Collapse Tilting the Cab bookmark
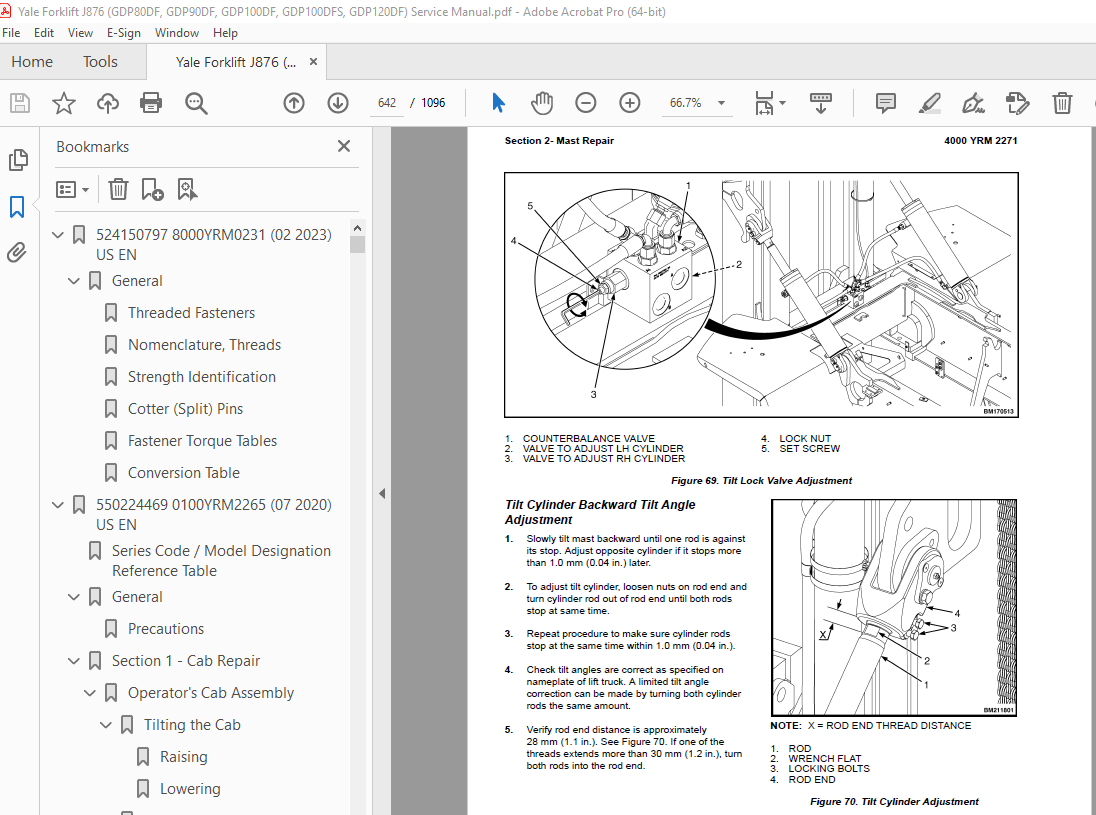The image size is (1096, 815). click(x=106, y=725)
